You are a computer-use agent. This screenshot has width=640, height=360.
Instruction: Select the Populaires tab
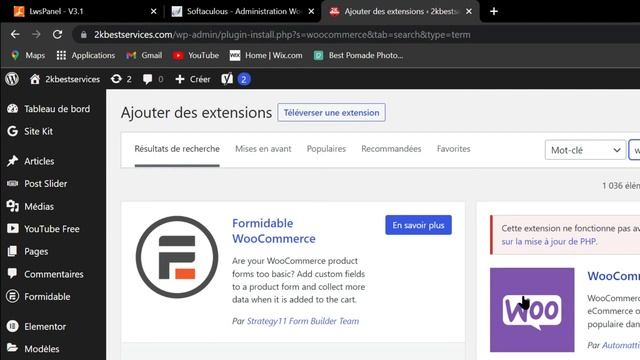(x=326, y=149)
